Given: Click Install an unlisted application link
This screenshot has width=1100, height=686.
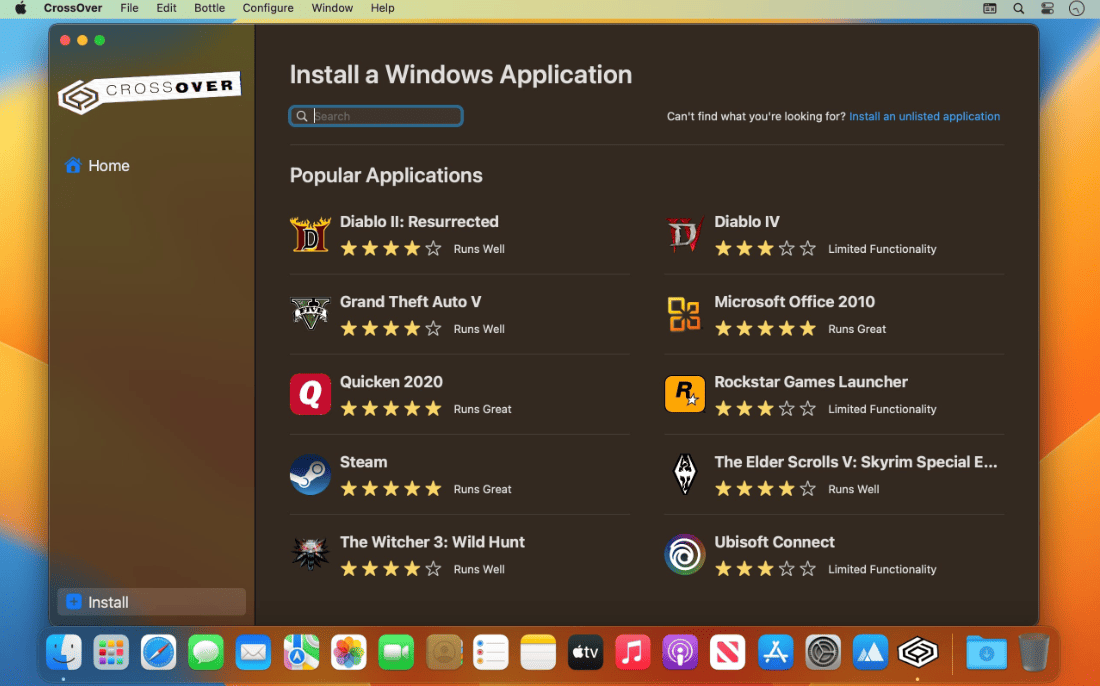Looking at the screenshot, I should (x=925, y=116).
